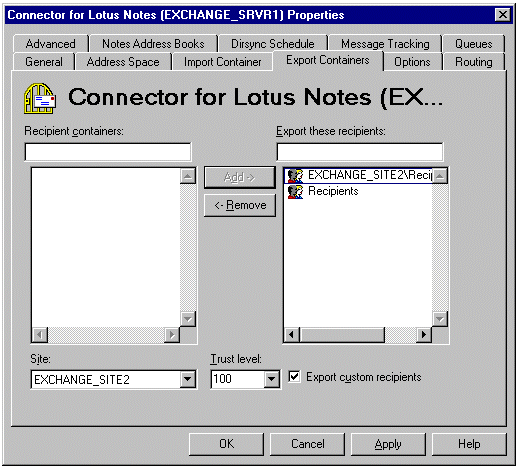
Task: Expand the Trust level dropdown
Action: [272, 379]
